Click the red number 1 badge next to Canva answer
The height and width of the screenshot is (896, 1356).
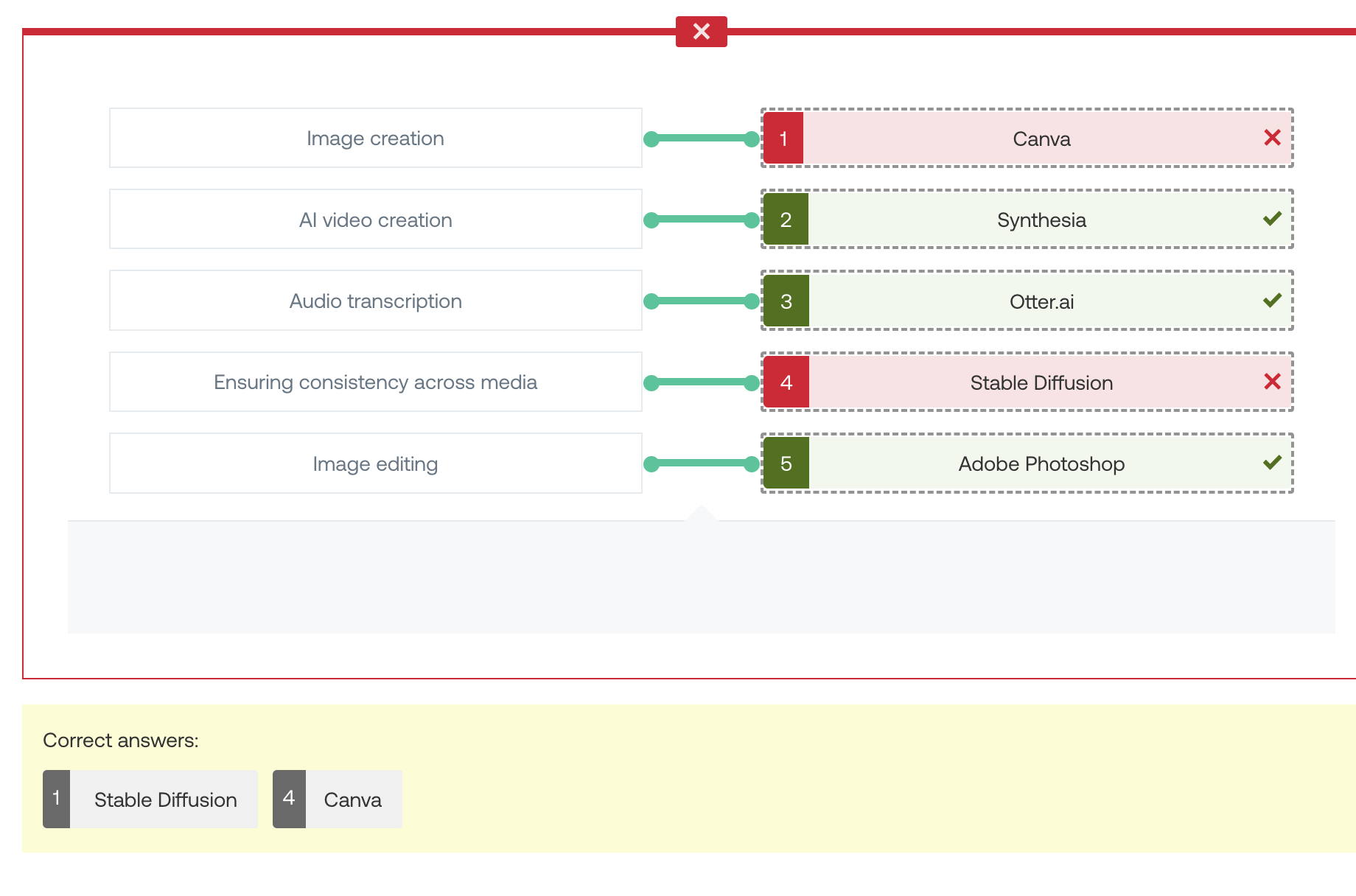point(783,139)
